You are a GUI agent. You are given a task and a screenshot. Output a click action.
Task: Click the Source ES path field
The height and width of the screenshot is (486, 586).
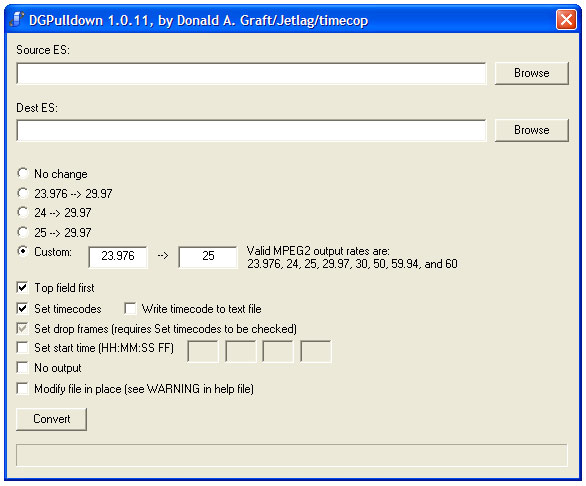tap(252, 73)
